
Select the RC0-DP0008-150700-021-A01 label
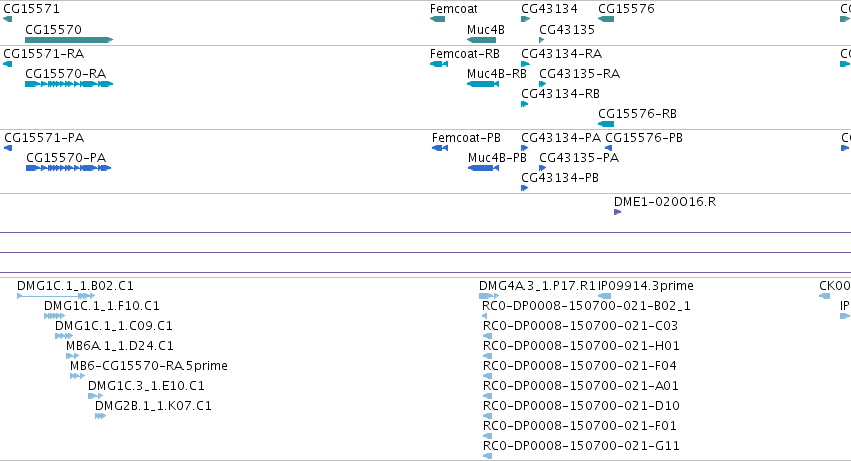(581, 386)
